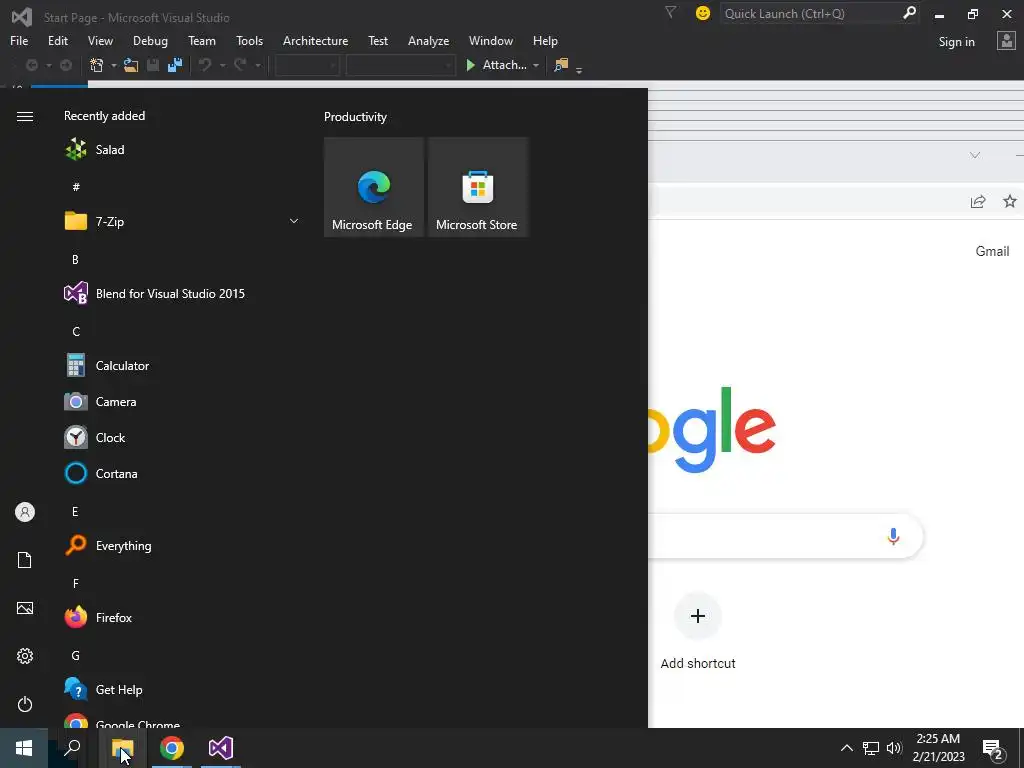Click the Windows Start button
Viewport: 1024px width, 768px height.
24,748
